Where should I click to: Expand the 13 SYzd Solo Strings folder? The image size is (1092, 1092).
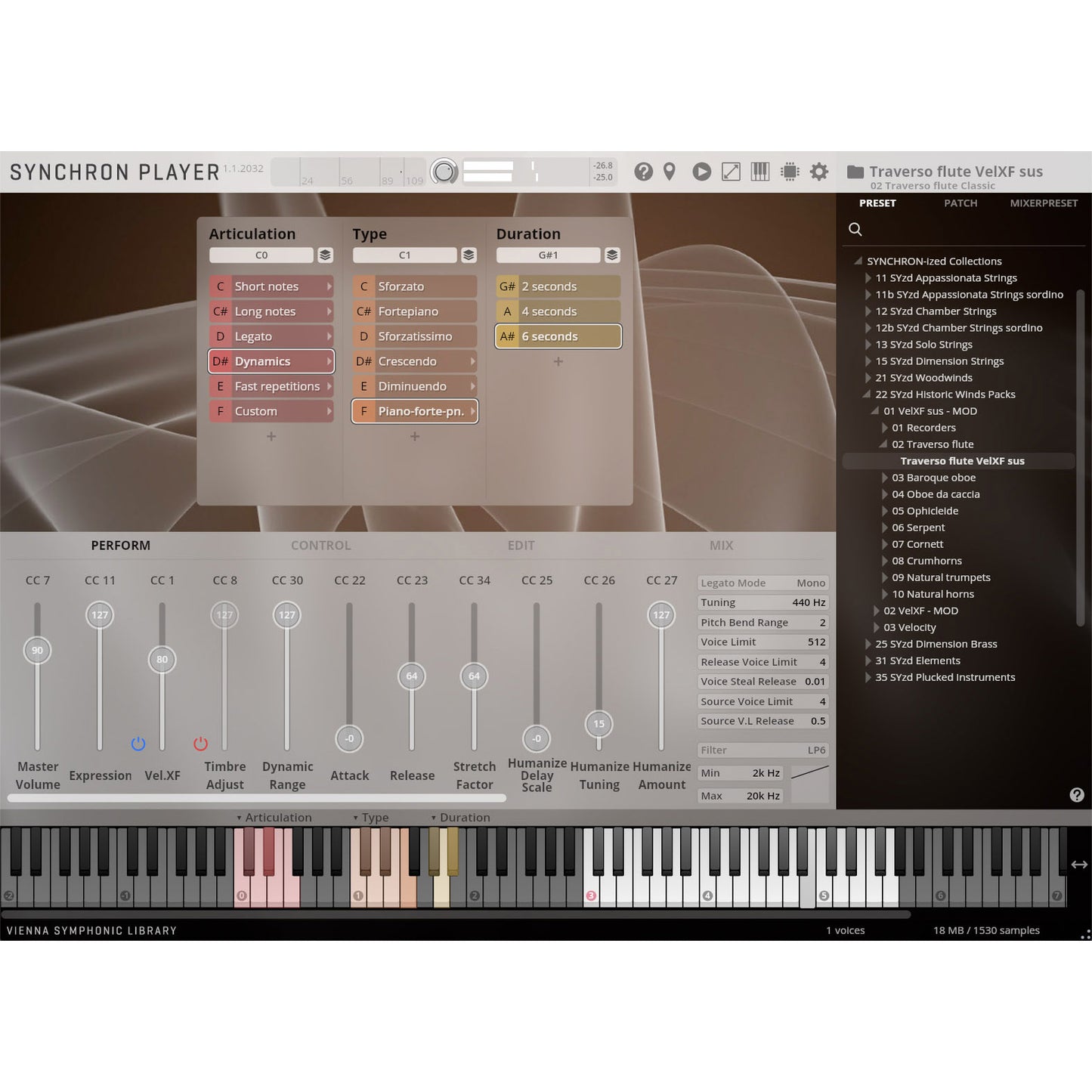[x=868, y=345]
